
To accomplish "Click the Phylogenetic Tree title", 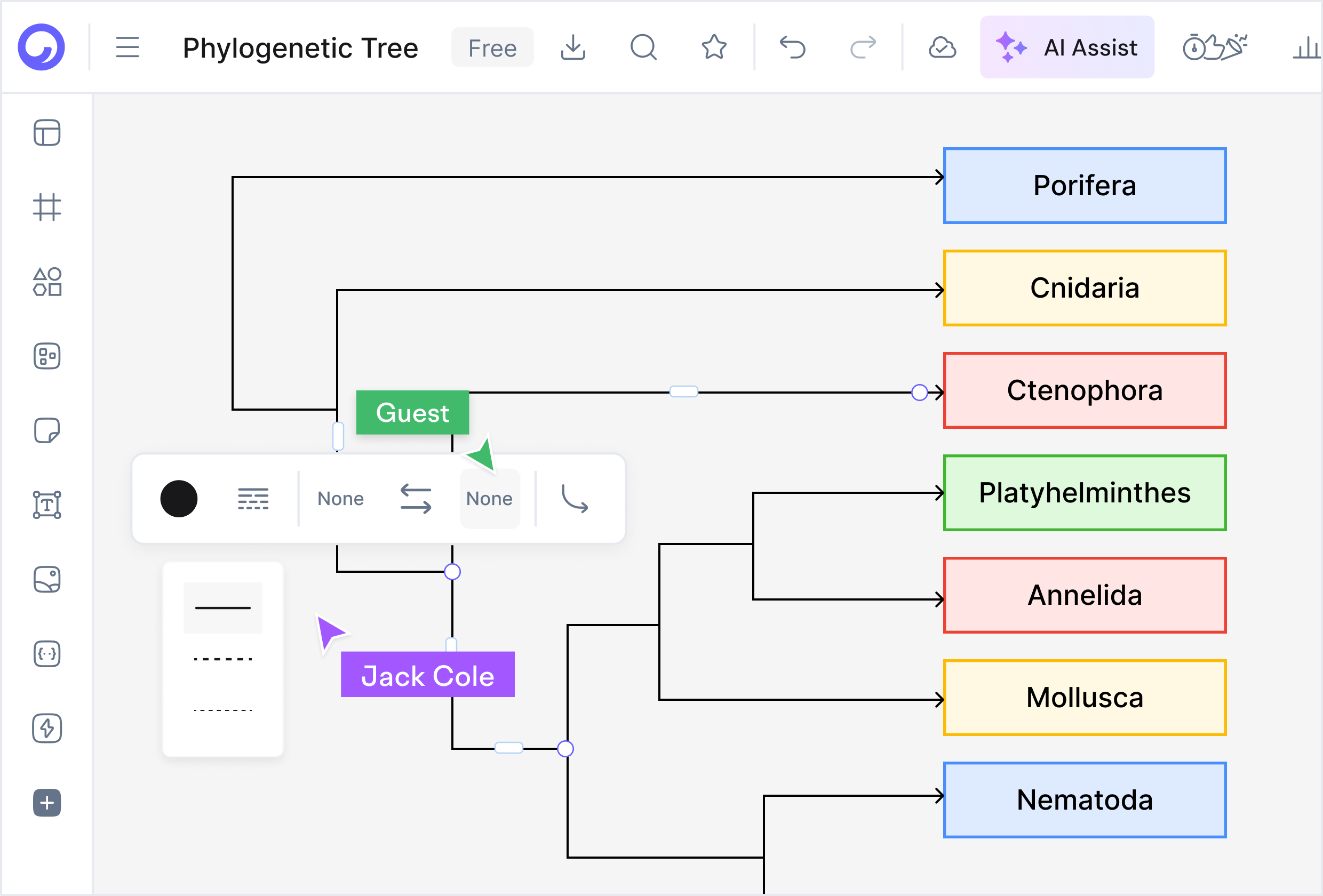I will pos(300,47).
